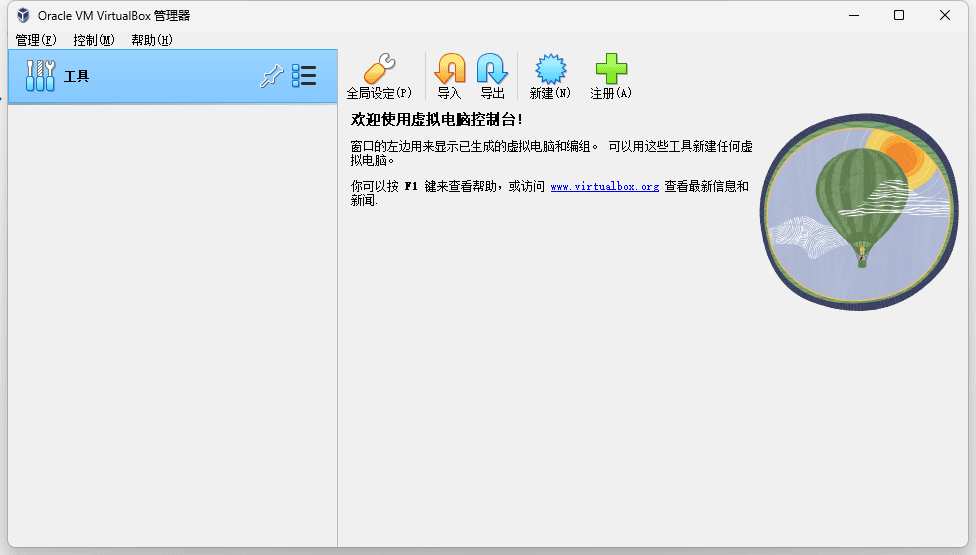Viewport: 976px width, 555px height.
Task: Minimize the VirtualBox manager window
Action: (x=853, y=15)
